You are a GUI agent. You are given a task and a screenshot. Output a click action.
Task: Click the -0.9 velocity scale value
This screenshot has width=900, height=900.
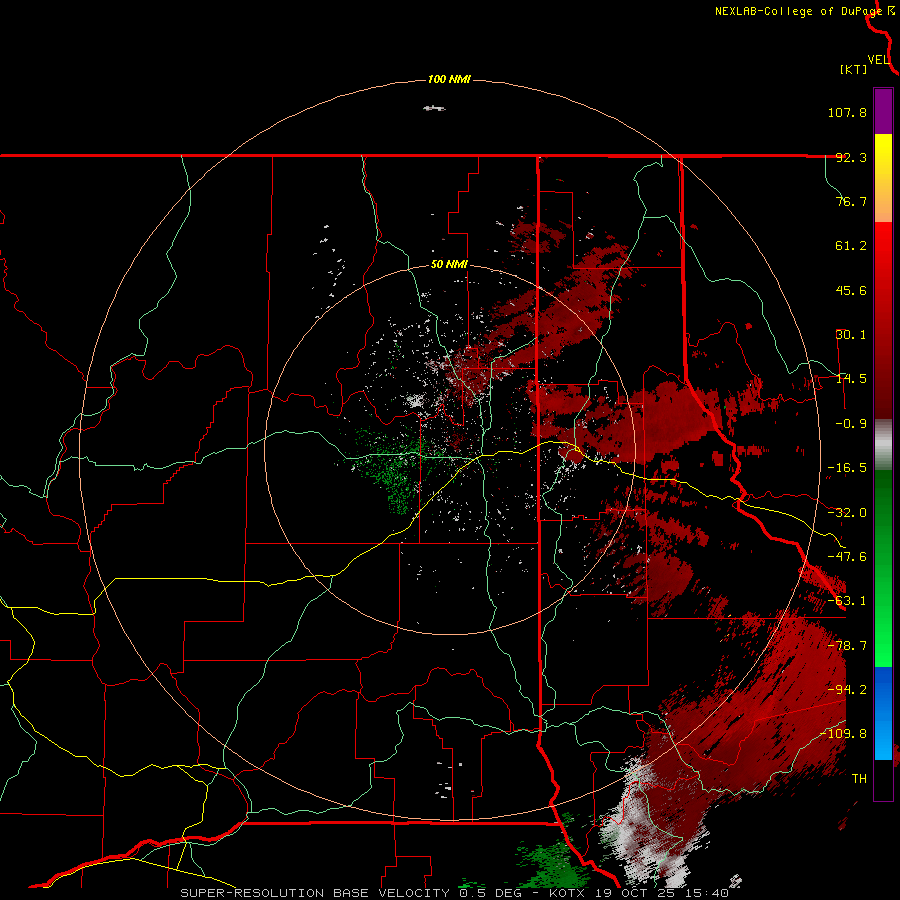(851, 424)
